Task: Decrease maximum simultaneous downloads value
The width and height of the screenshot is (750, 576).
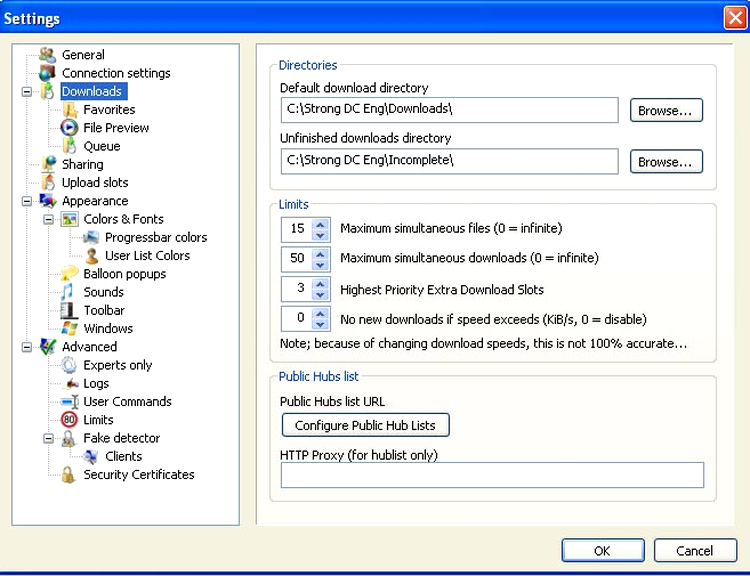Action: [x=320, y=265]
